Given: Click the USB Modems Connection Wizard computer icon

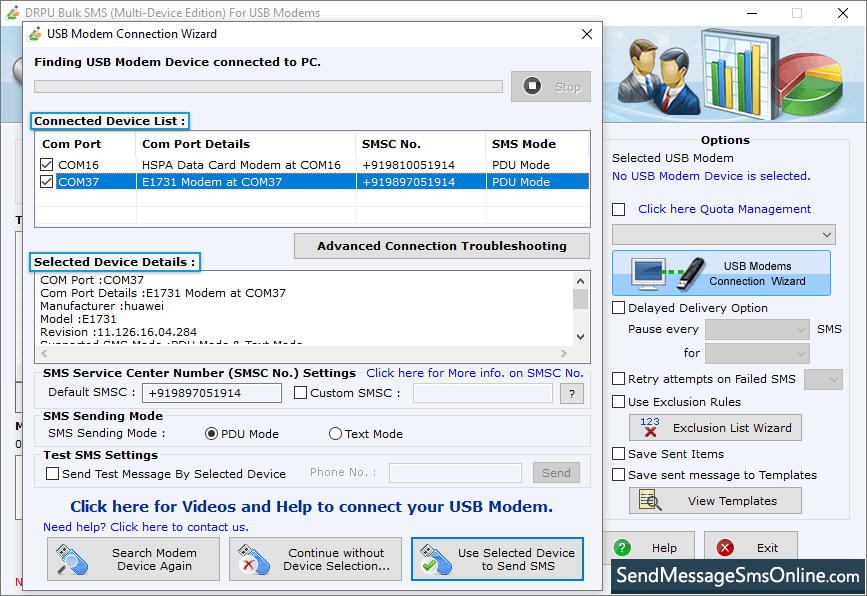Looking at the screenshot, I should [x=649, y=274].
